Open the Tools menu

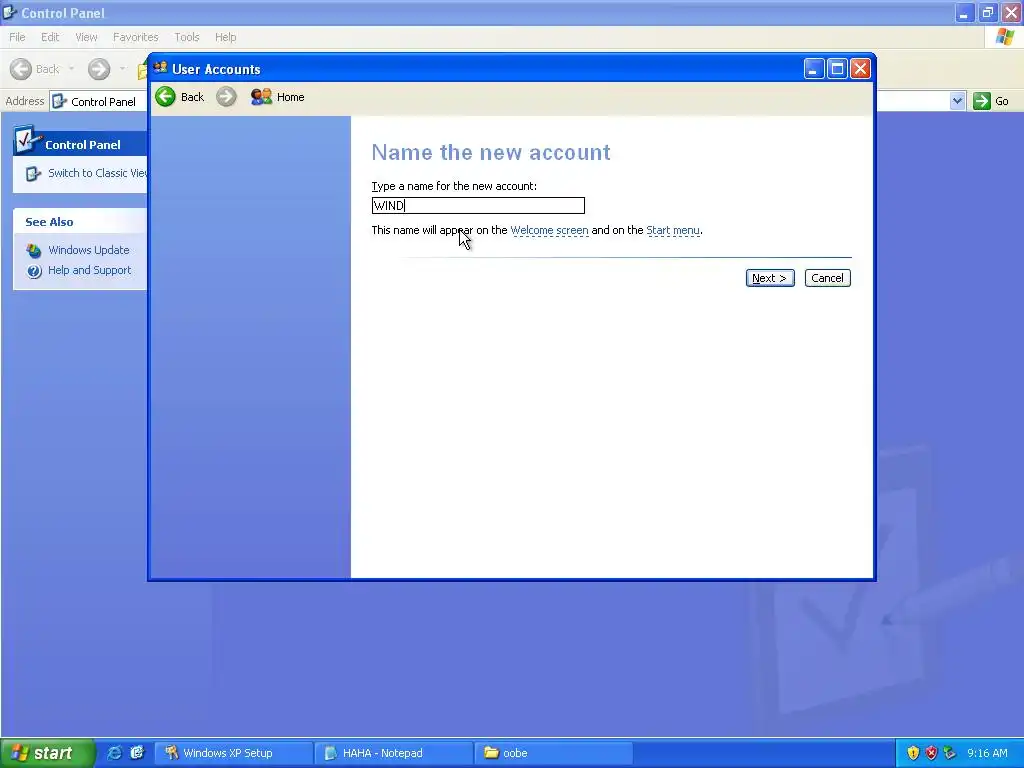click(187, 37)
